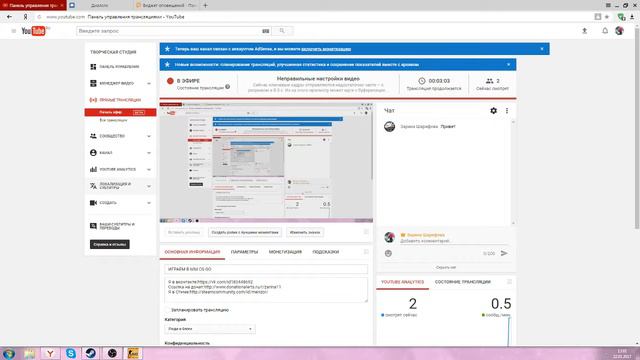Open the notifications bell
This screenshot has height=360, width=640.
pos(605,31)
